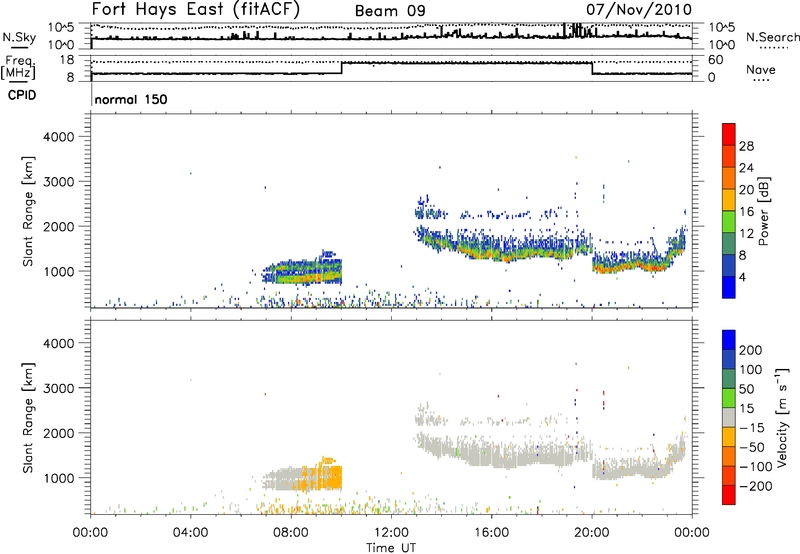Click the gray segment of velocity colorbar
Screen dimensions: 800x554
point(729,417)
